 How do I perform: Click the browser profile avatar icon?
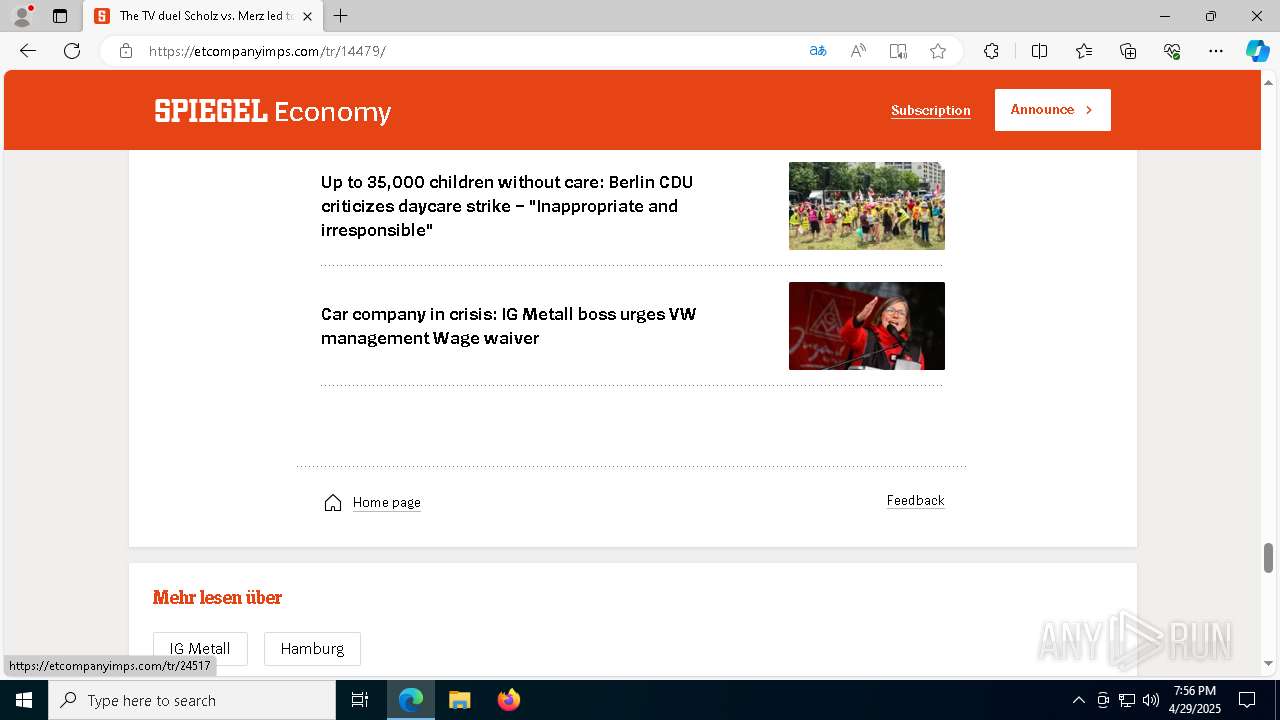coord(22,16)
